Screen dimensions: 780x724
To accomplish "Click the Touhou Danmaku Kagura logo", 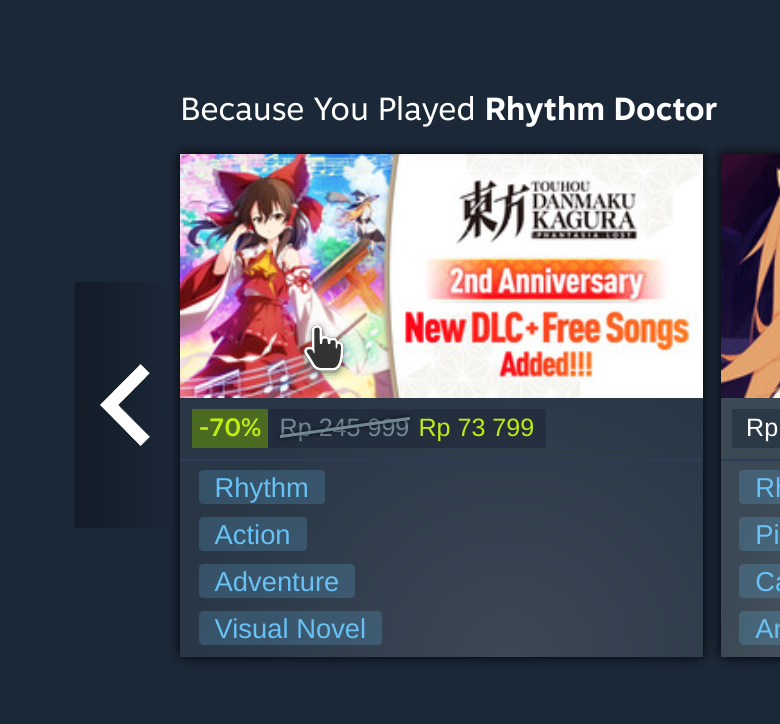I will coord(547,210).
